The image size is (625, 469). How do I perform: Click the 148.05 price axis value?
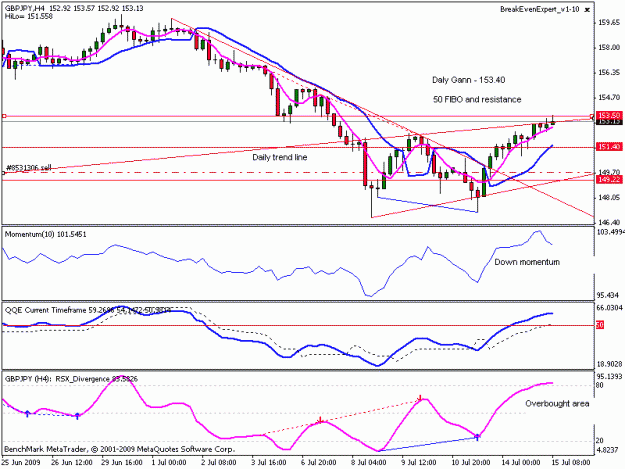pyautogui.click(x=609, y=198)
